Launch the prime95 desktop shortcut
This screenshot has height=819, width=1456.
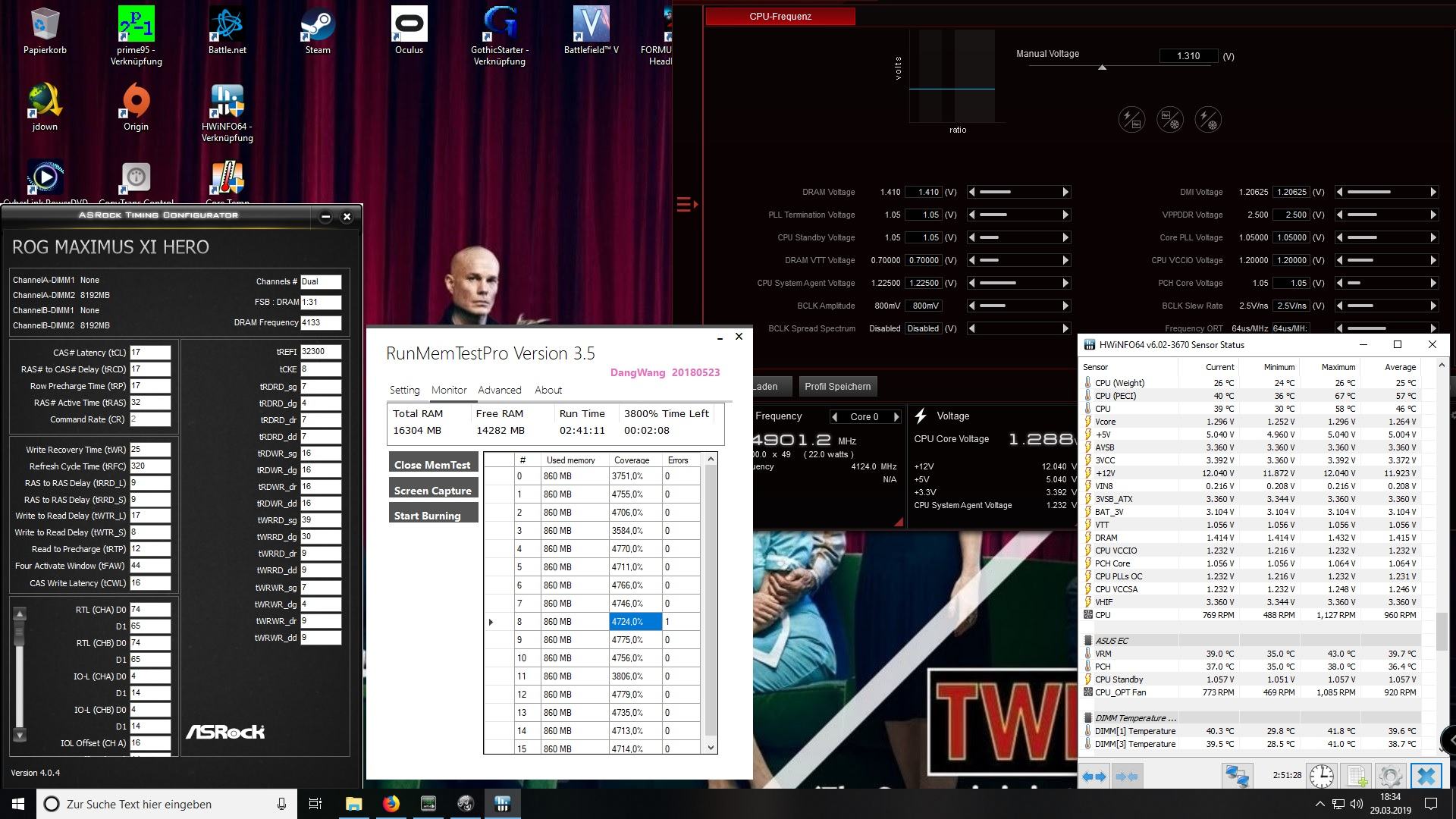click(136, 36)
